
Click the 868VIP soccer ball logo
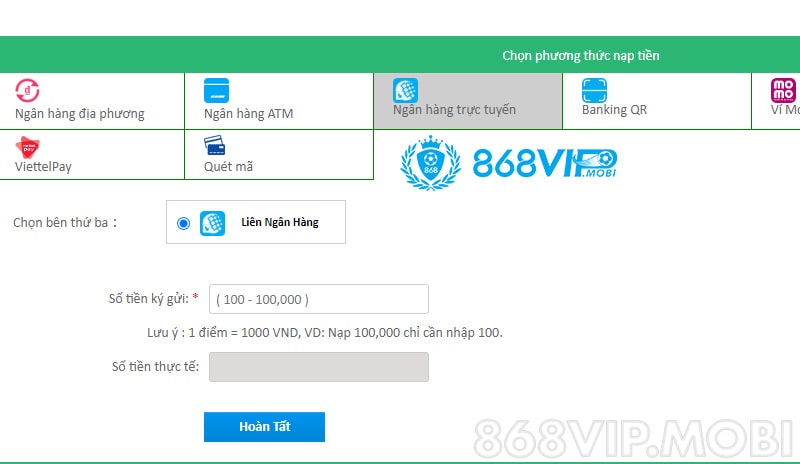point(430,163)
